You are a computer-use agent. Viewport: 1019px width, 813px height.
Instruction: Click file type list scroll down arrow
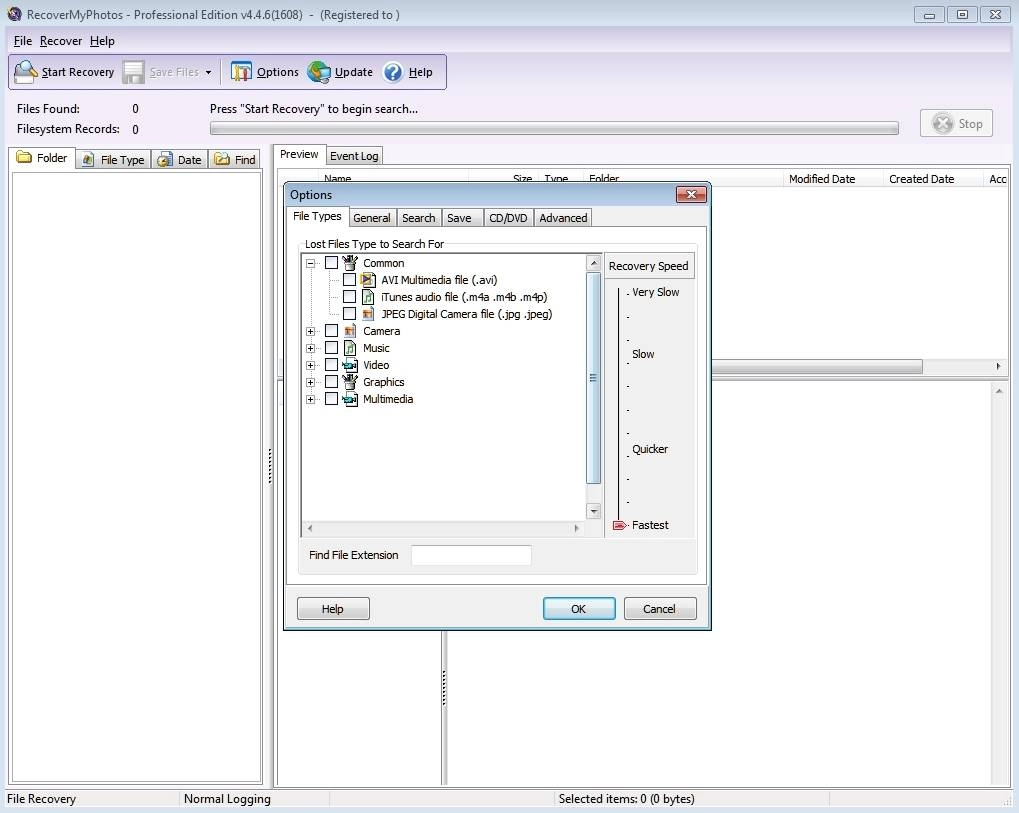point(593,511)
